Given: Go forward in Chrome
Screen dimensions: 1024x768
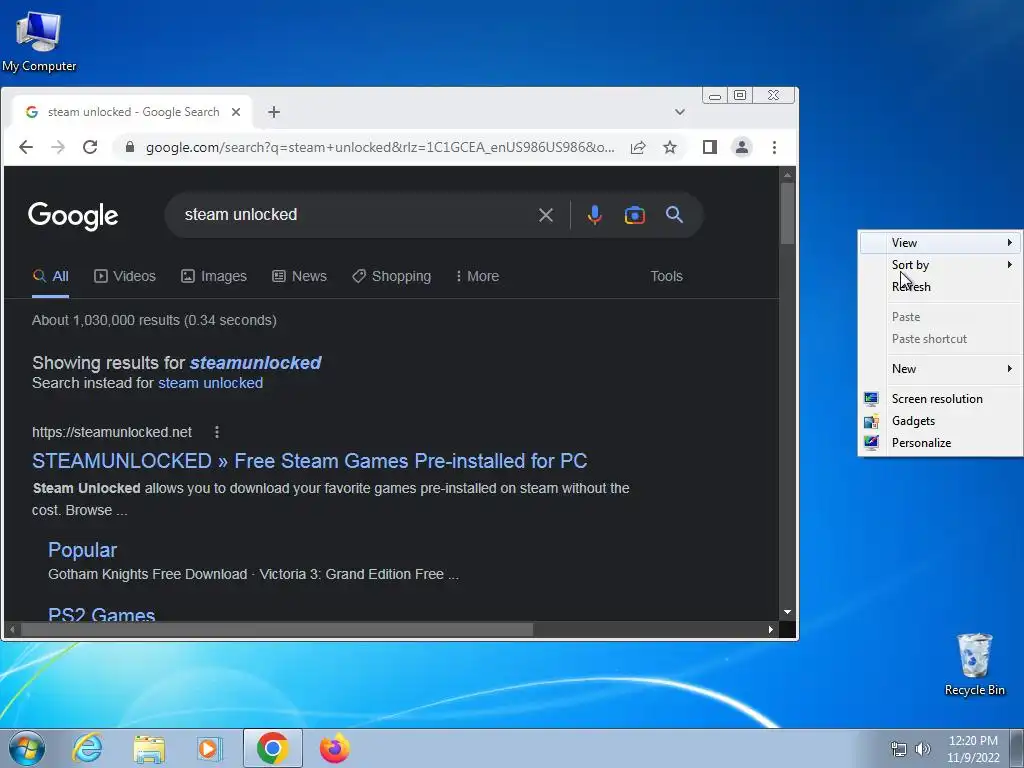Looking at the screenshot, I should [58, 147].
